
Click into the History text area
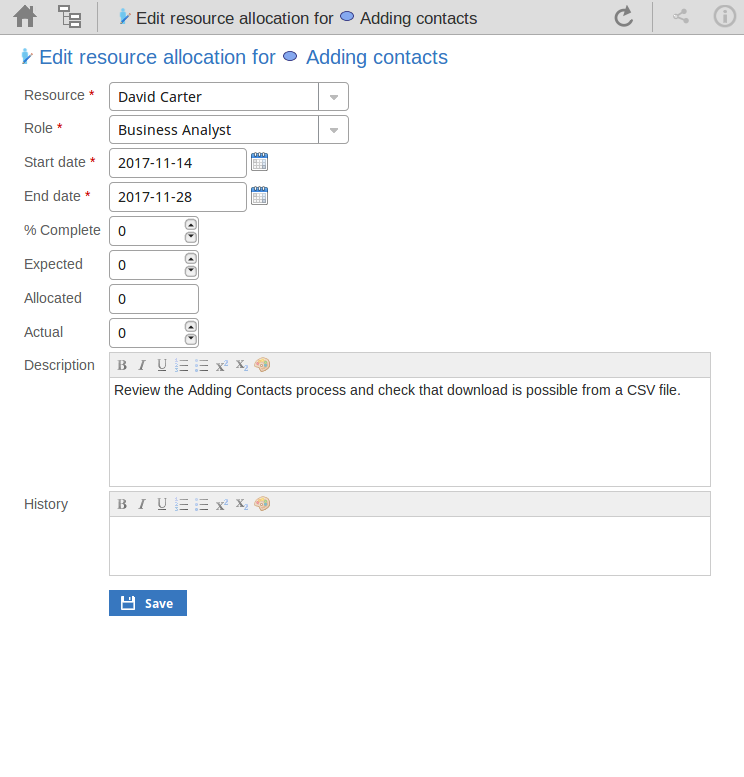point(409,545)
